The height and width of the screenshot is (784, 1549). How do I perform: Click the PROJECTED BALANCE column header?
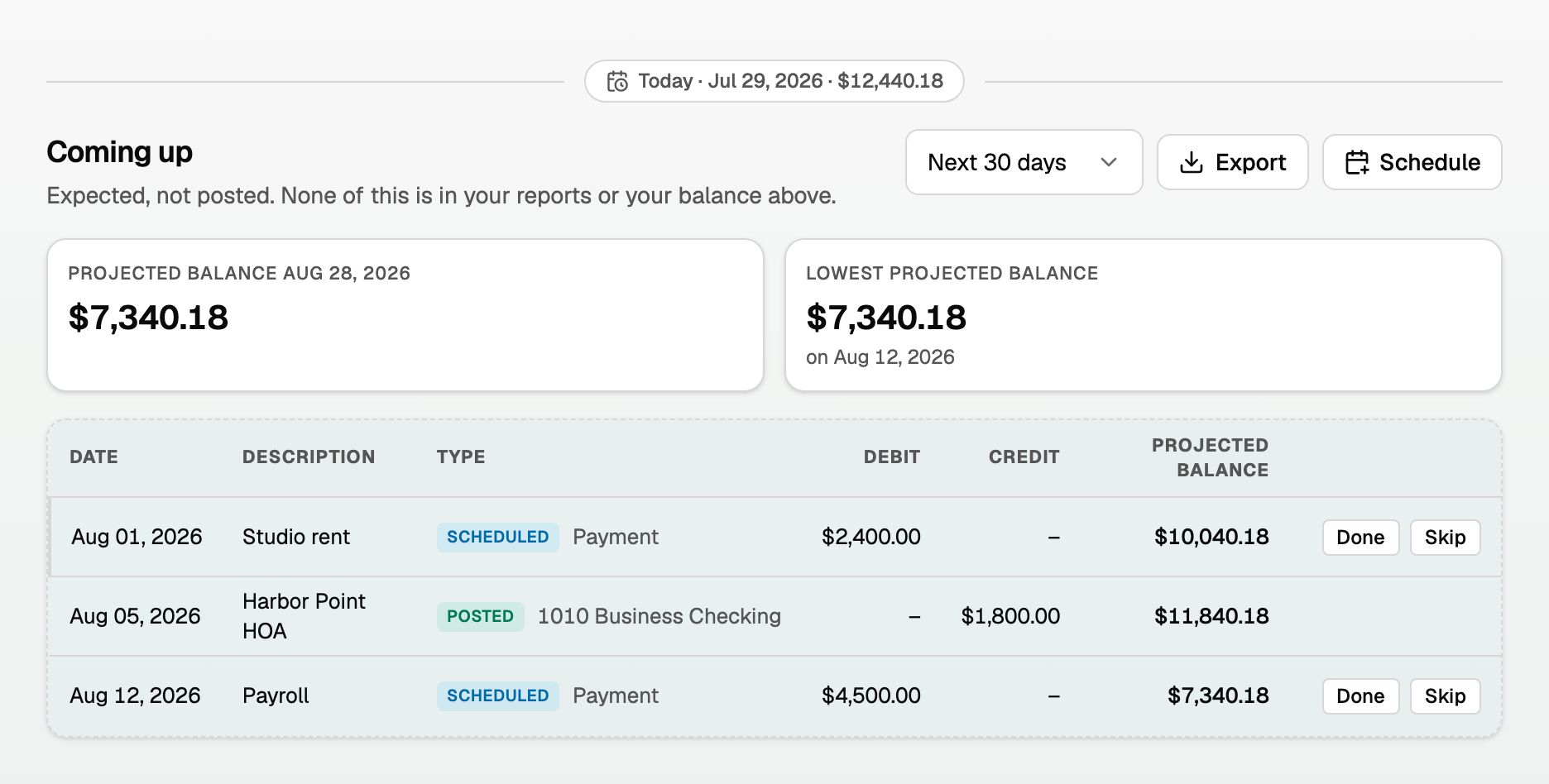point(1211,457)
